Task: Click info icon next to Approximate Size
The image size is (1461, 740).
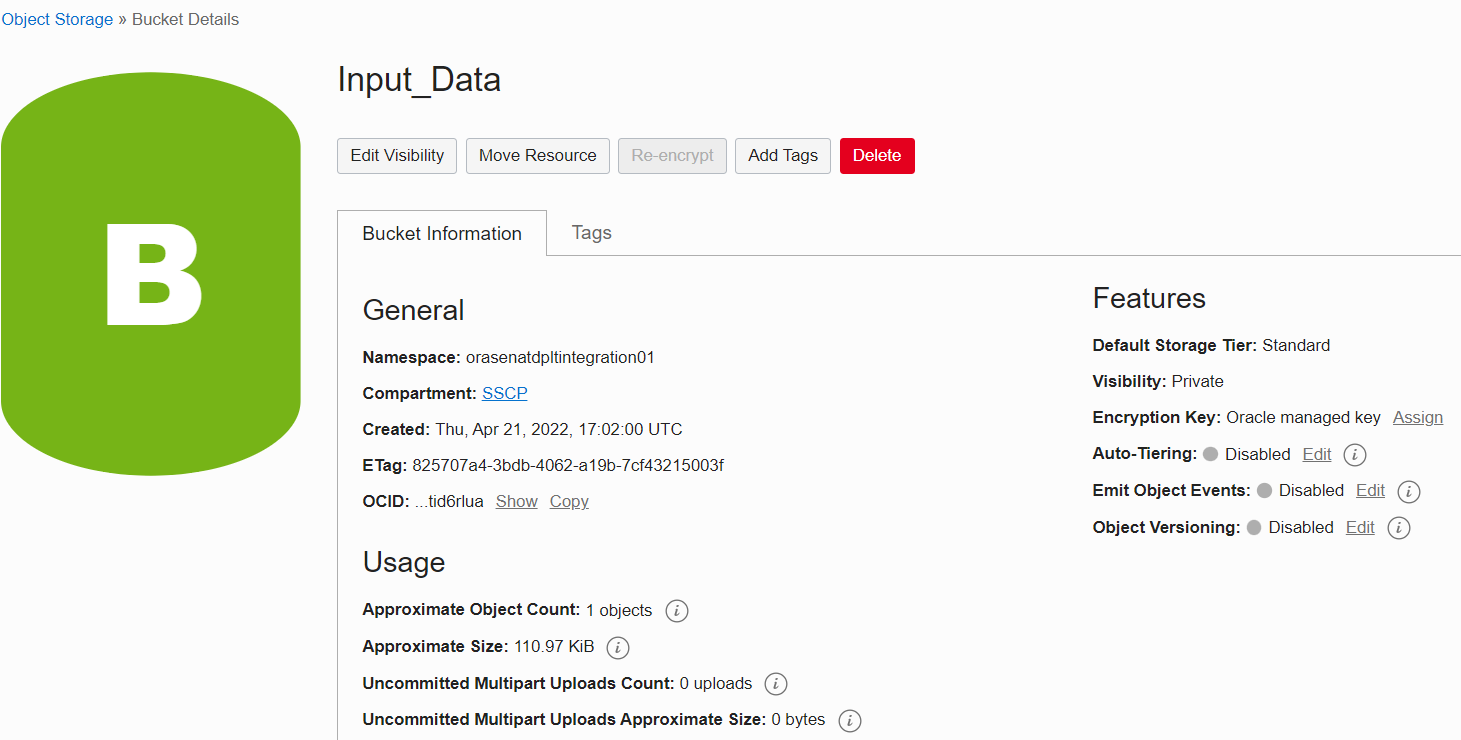Action: [x=618, y=648]
